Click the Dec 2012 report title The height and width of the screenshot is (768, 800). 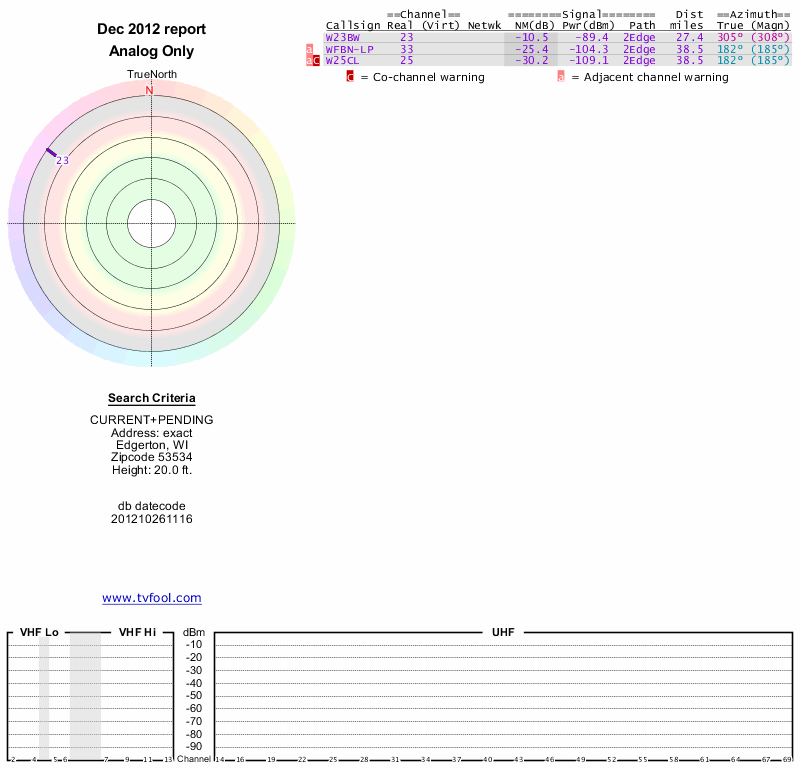click(151, 29)
